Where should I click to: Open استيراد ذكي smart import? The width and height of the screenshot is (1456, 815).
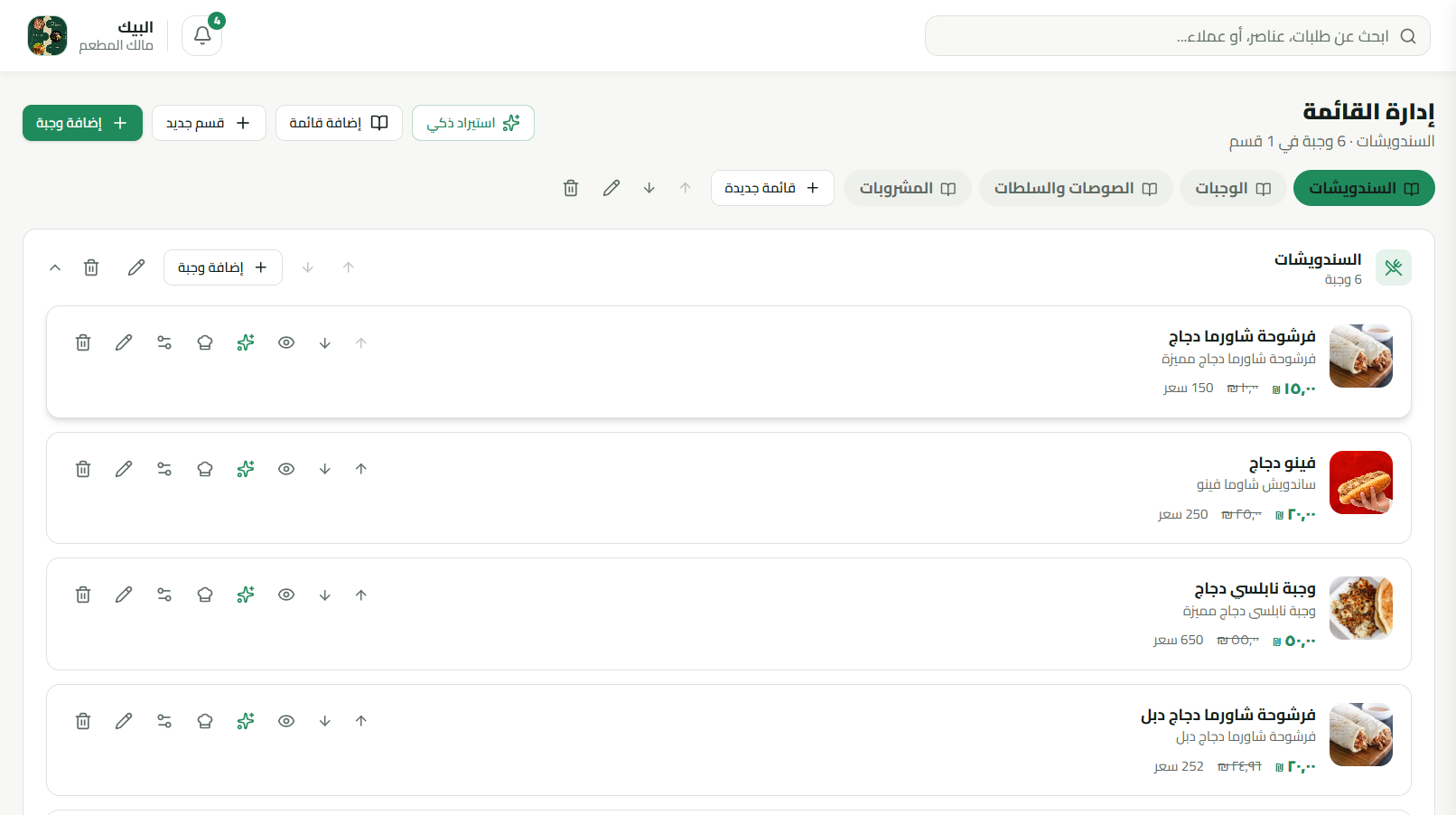click(x=473, y=123)
